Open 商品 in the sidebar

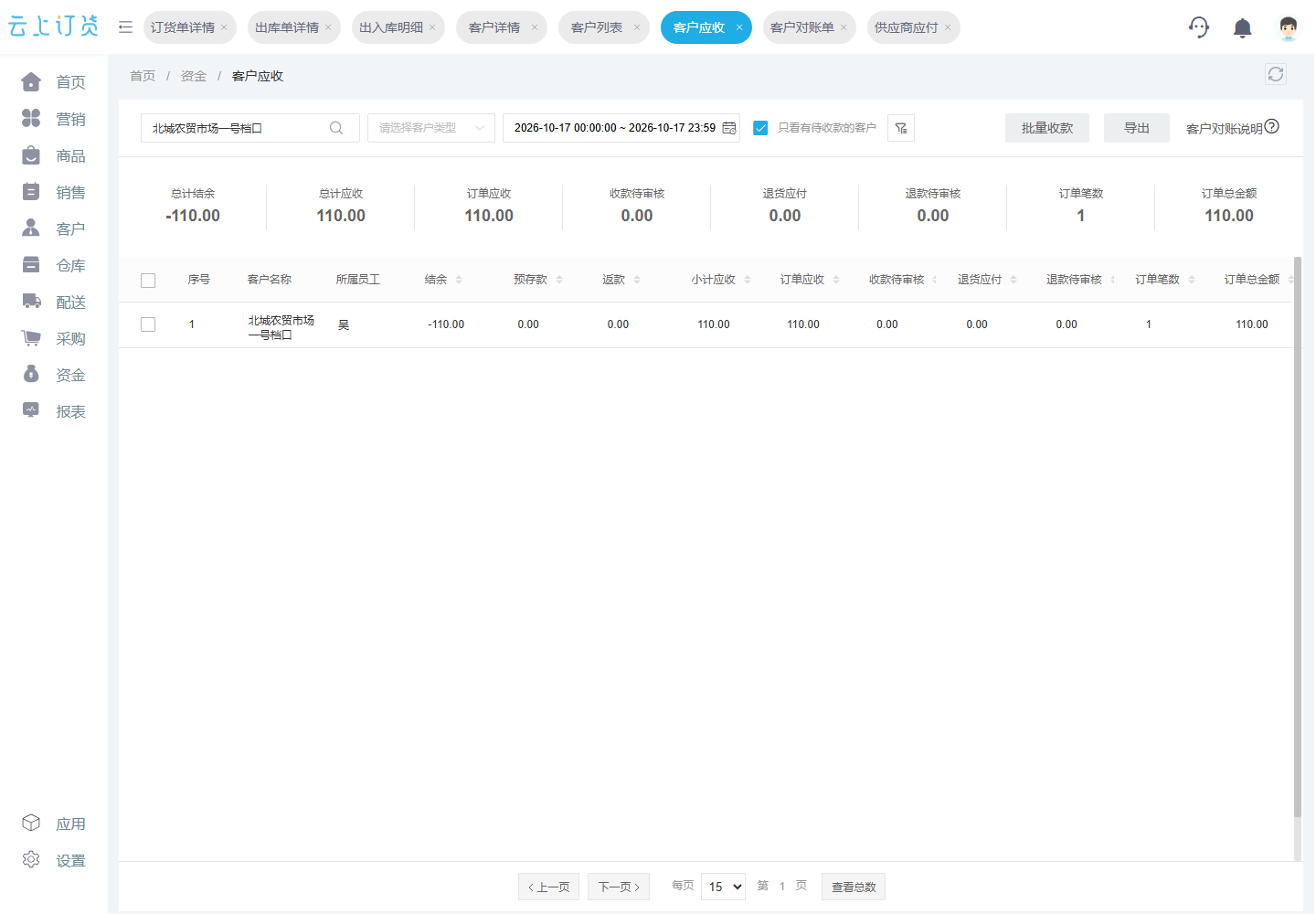(53, 155)
